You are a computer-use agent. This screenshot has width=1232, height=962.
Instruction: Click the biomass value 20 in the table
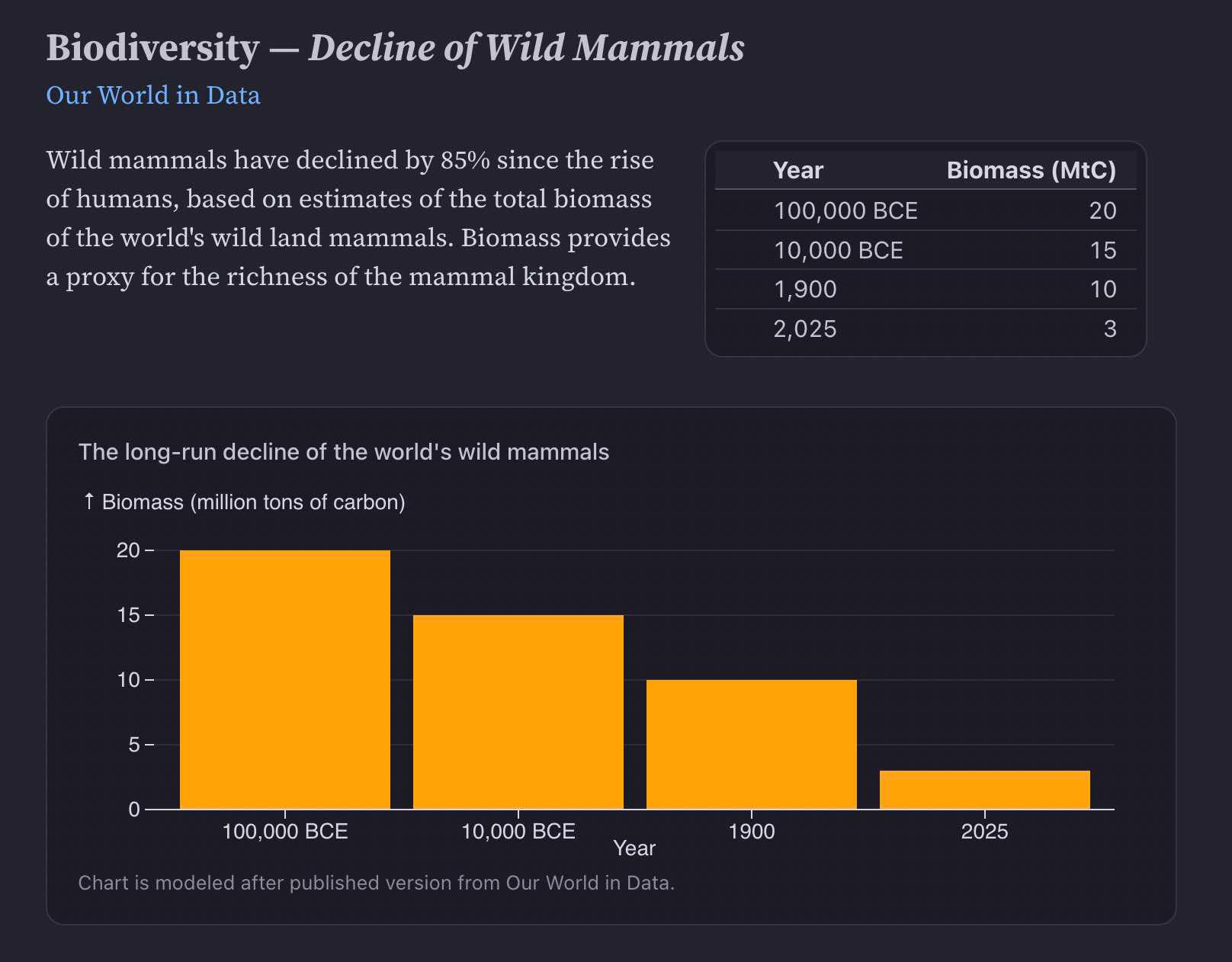coord(1102,211)
